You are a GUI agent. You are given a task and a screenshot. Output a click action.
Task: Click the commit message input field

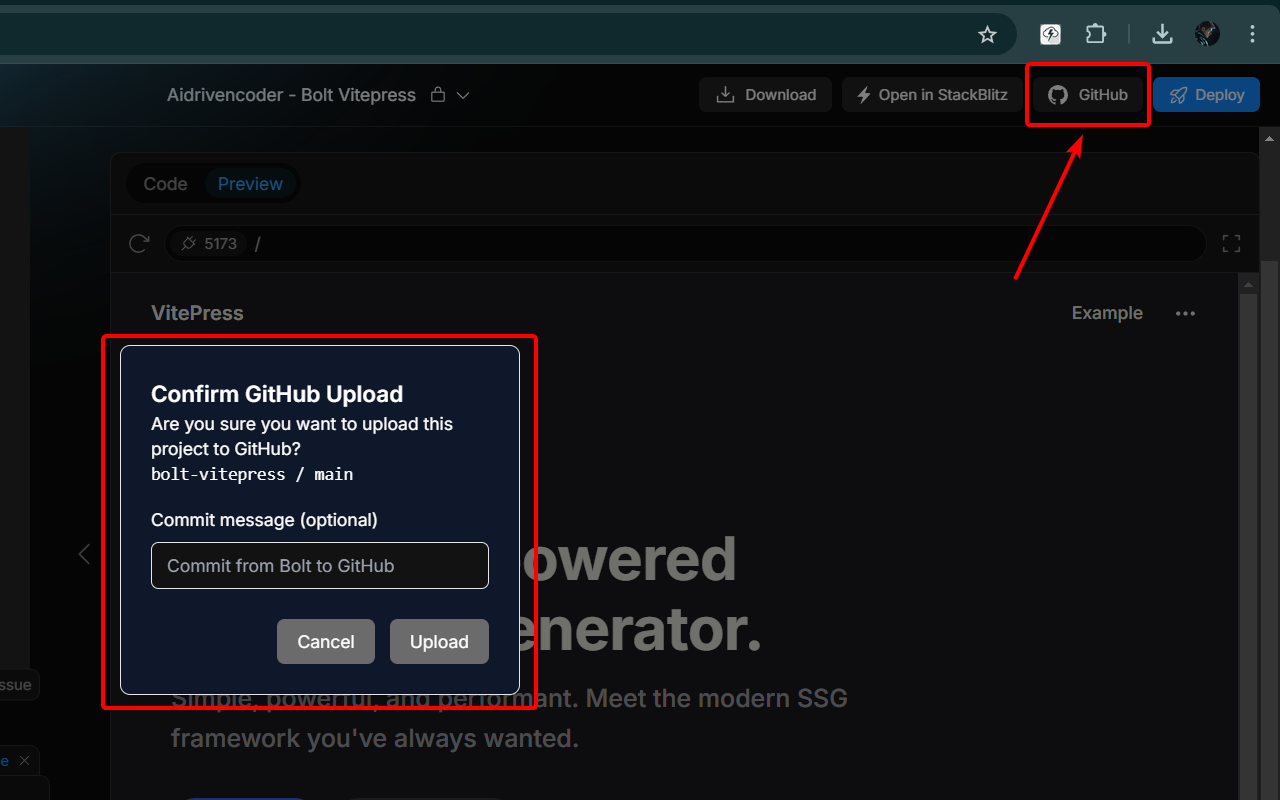tap(320, 565)
